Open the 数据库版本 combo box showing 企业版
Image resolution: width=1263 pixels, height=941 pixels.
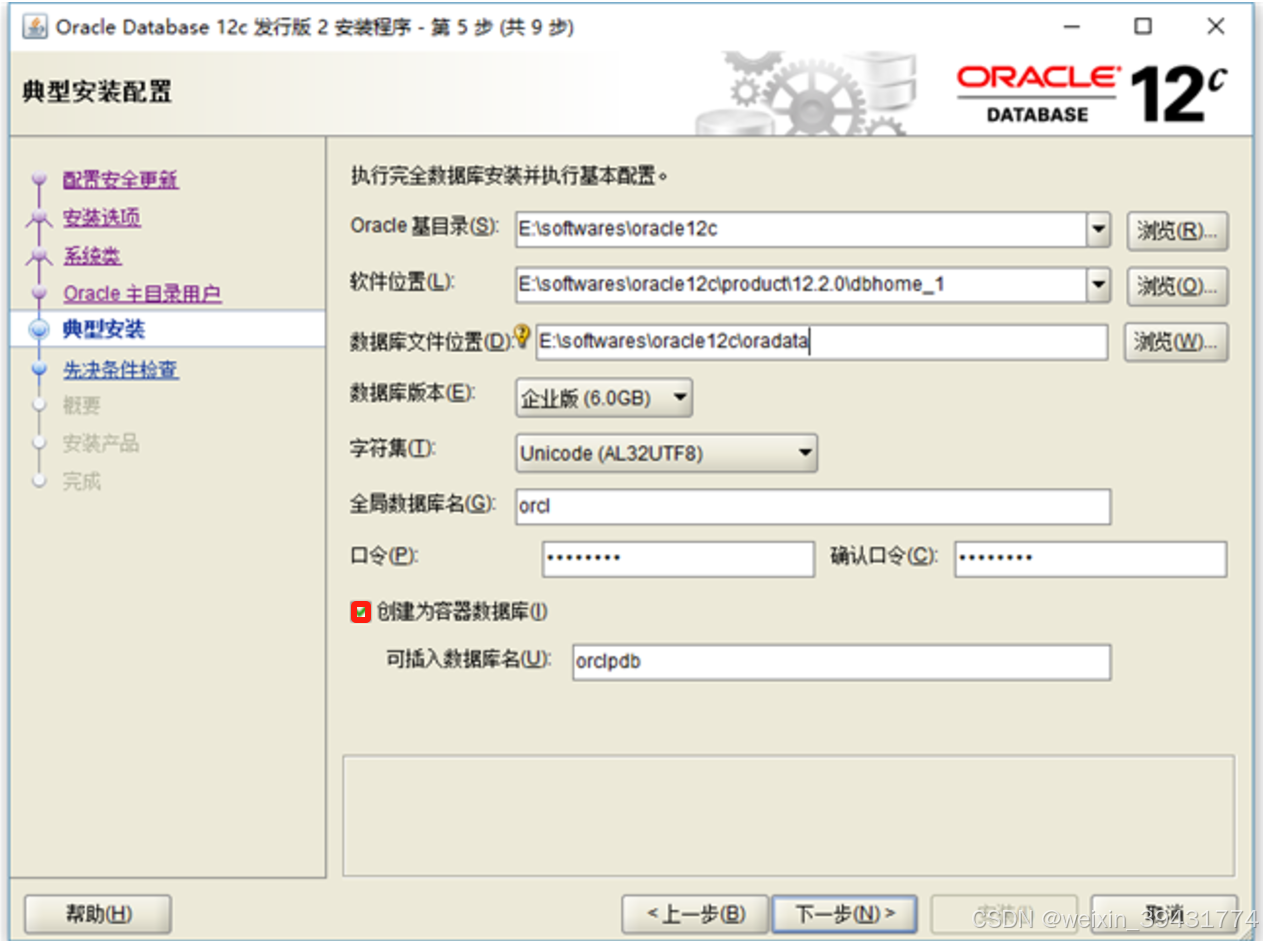click(x=681, y=397)
